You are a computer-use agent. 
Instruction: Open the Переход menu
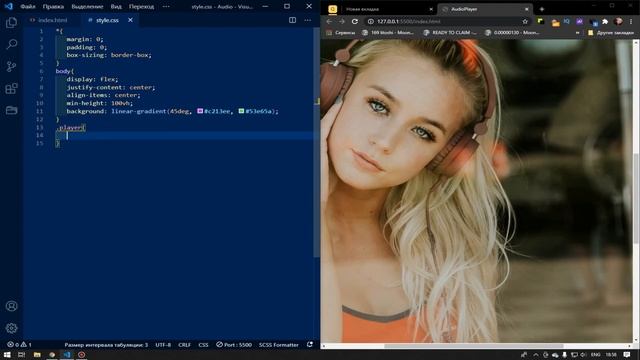[141, 7]
